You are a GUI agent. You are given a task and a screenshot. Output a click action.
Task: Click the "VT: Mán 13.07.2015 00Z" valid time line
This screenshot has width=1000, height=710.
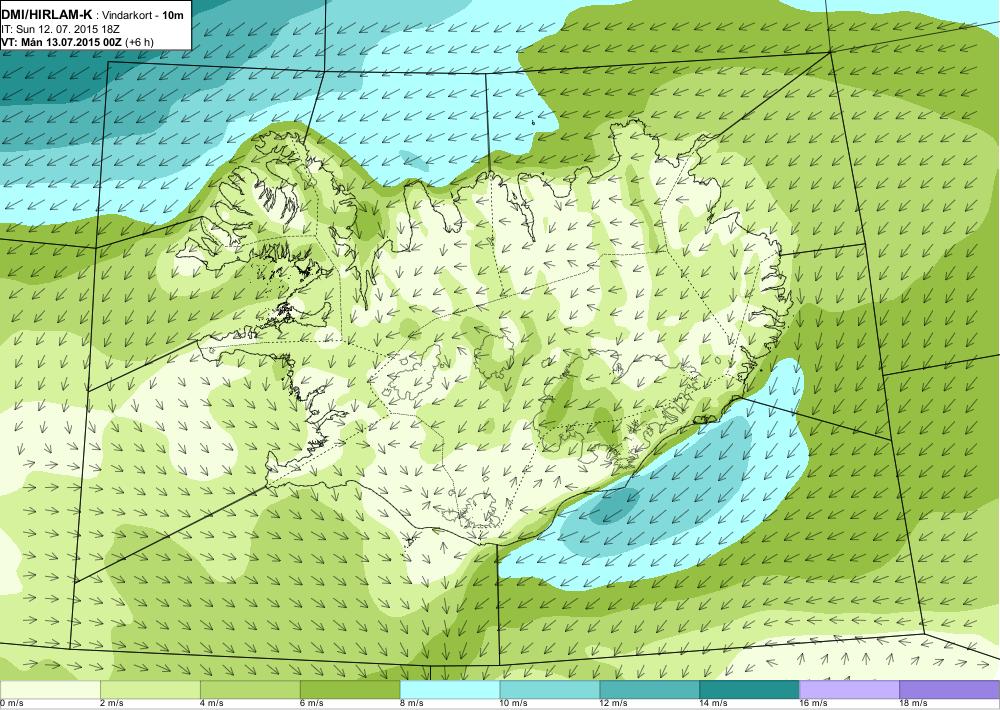coord(61,42)
